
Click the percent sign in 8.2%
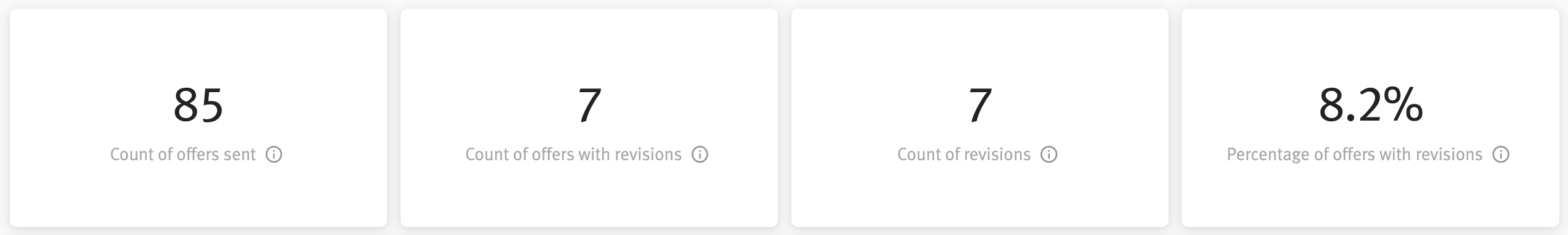1405,106
